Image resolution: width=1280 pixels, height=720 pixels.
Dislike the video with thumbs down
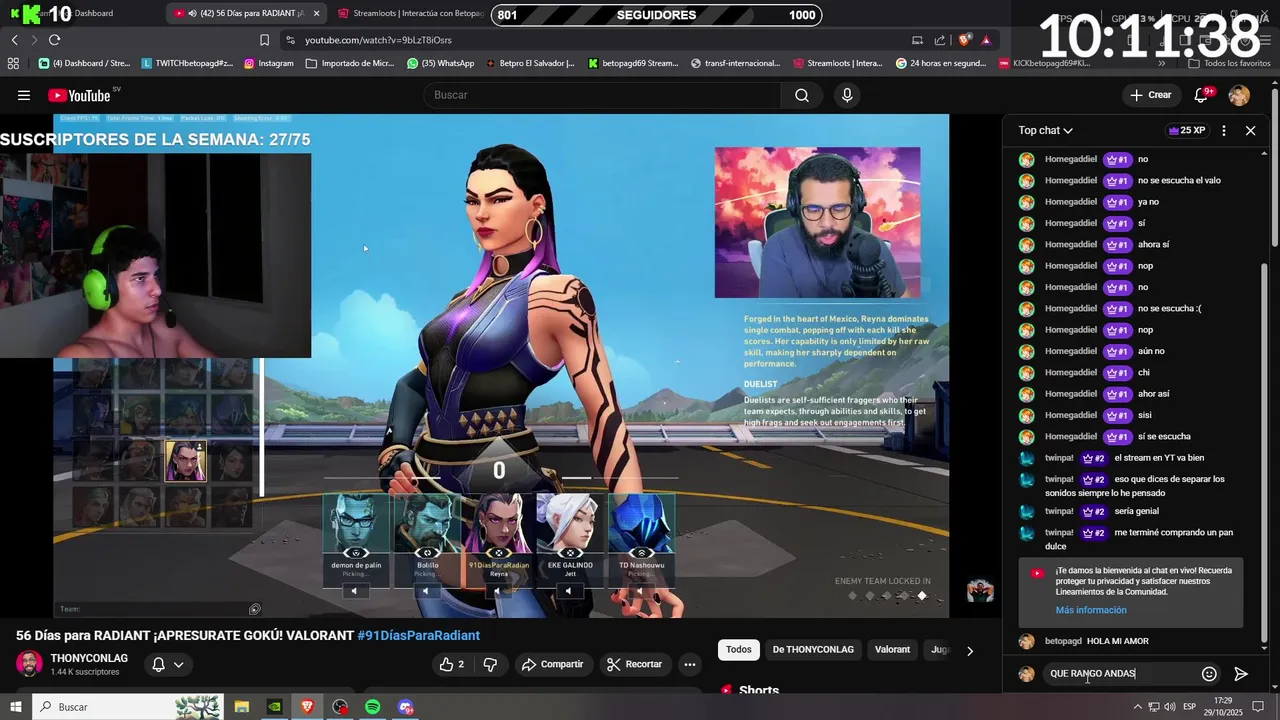pyautogui.click(x=490, y=664)
